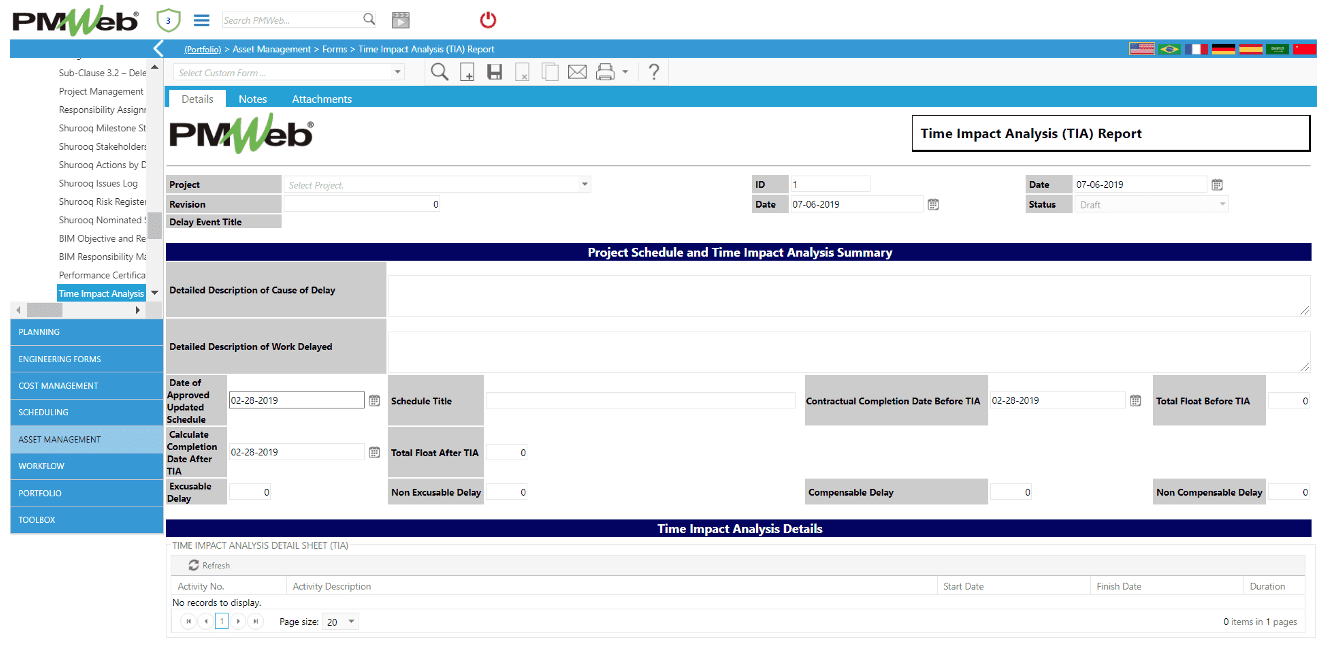Open calendar picker for Contractual Completion Date
Image resolution: width=1342 pixels, height=659 pixels.
tap(1135, 401)
